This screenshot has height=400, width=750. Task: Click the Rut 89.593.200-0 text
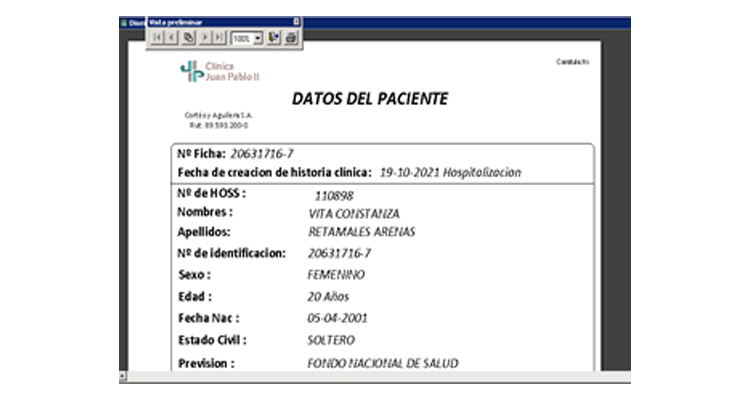click(219, 125)
